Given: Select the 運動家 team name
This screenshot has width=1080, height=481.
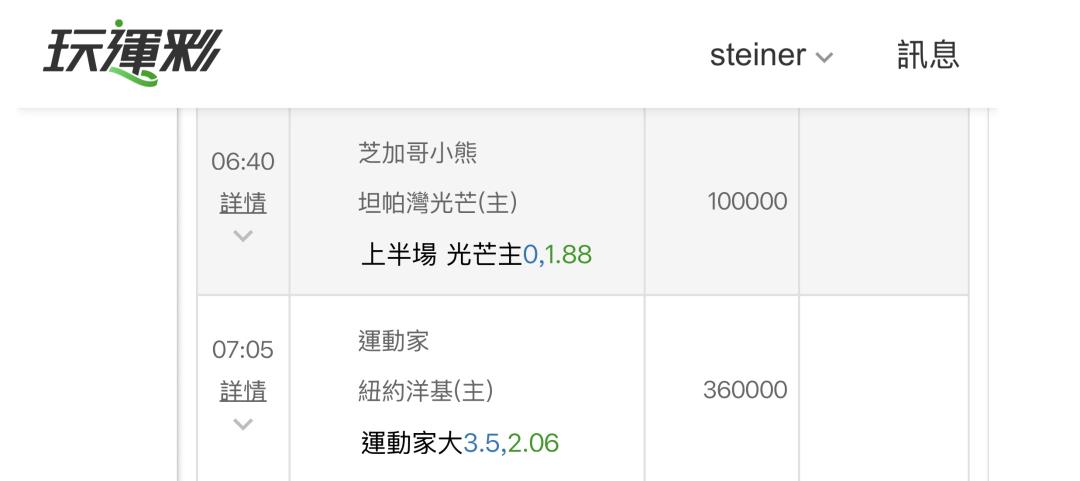Looking at the screenshot, I should (x=394, y=342).
